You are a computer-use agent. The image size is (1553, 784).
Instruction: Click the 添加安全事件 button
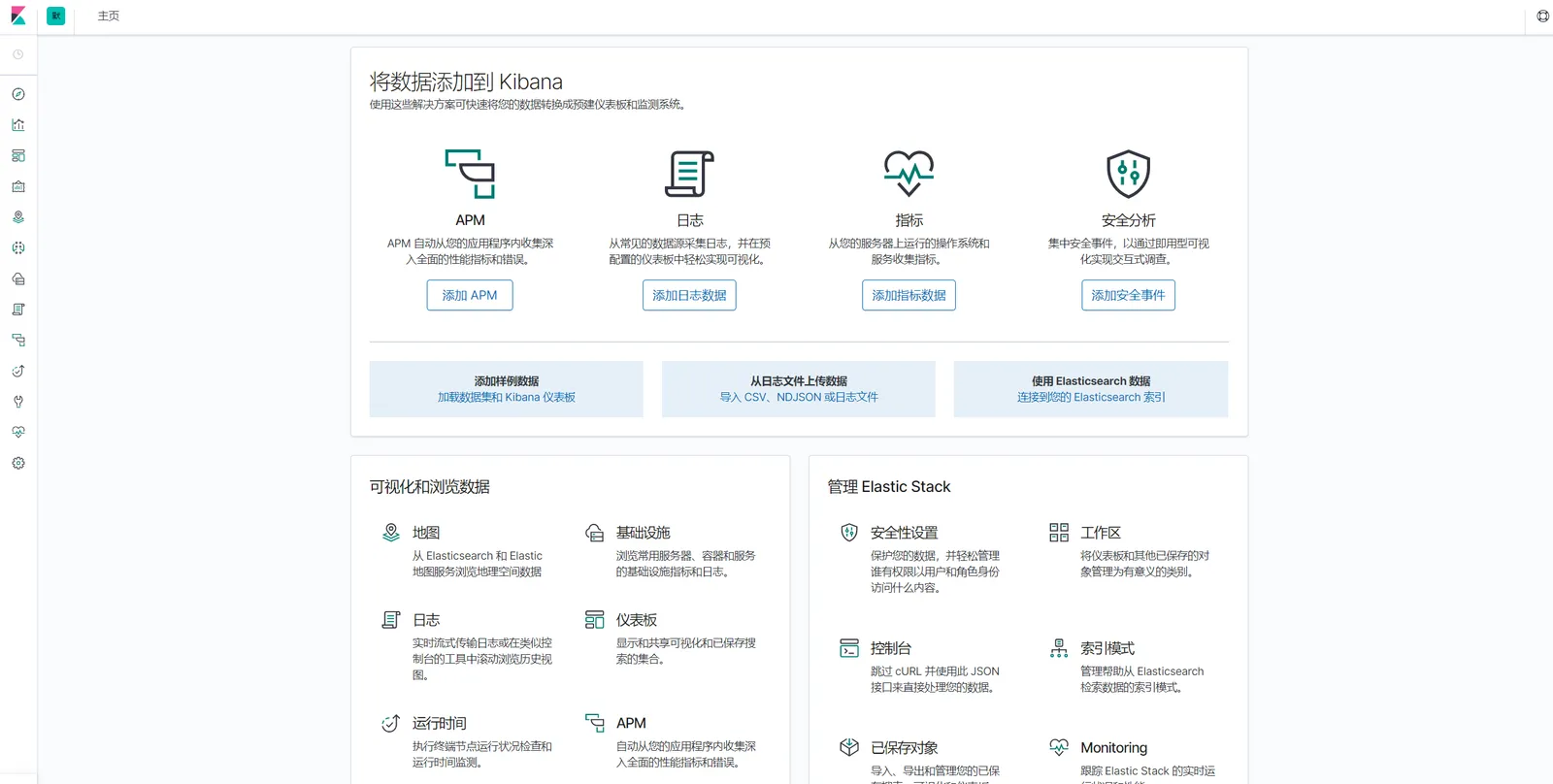coord(1128,295)
